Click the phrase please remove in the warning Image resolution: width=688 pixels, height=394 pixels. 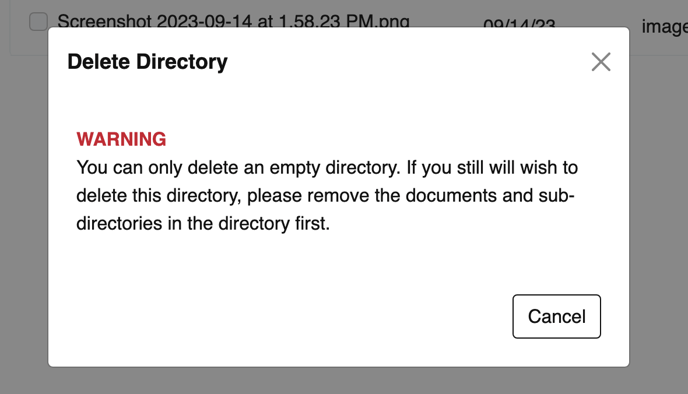tap(308, 195)
